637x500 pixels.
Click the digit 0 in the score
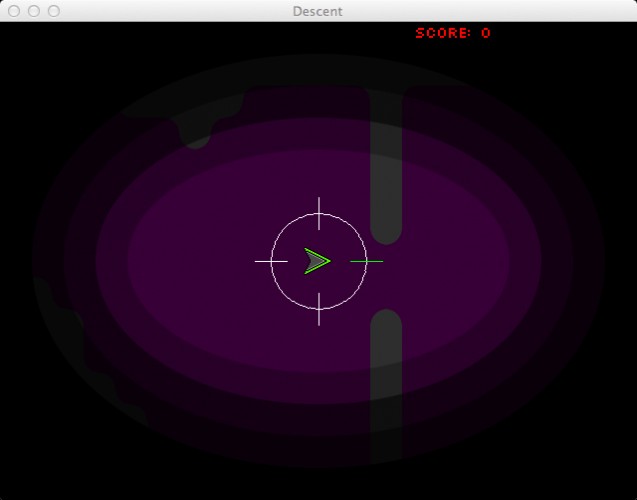(486, 33)
